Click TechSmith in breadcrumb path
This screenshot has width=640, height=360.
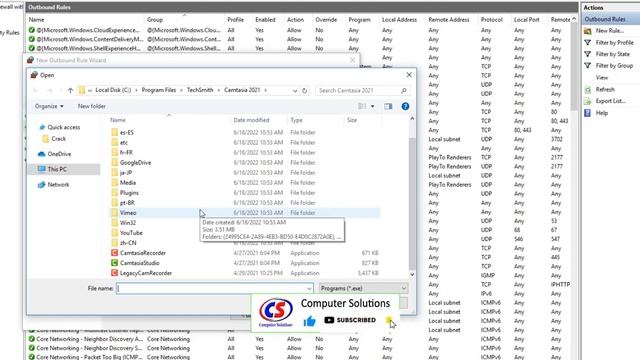tap(200, 90)
